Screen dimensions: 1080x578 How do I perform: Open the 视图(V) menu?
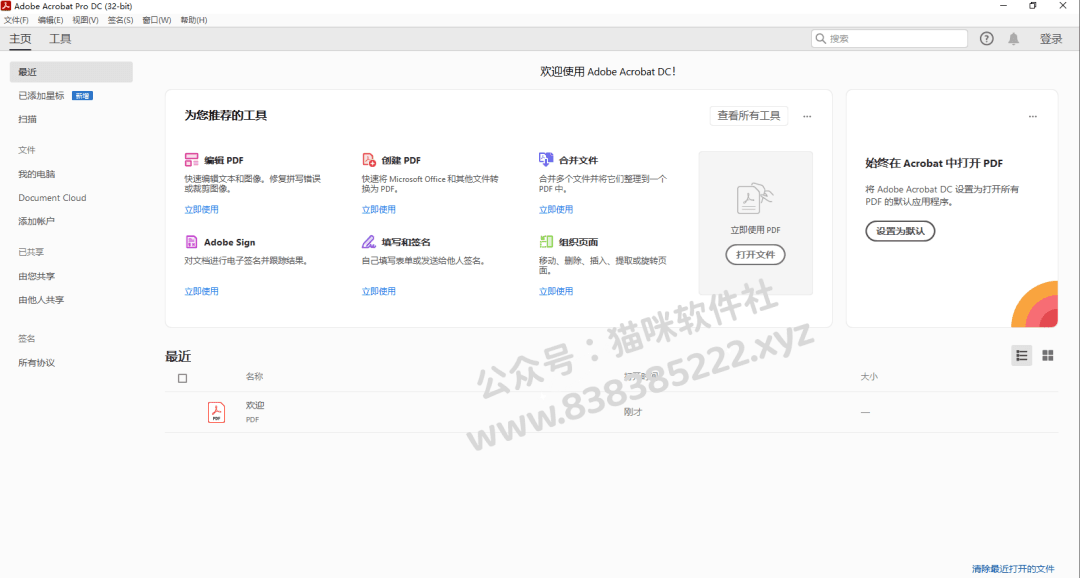click(85, 20)
